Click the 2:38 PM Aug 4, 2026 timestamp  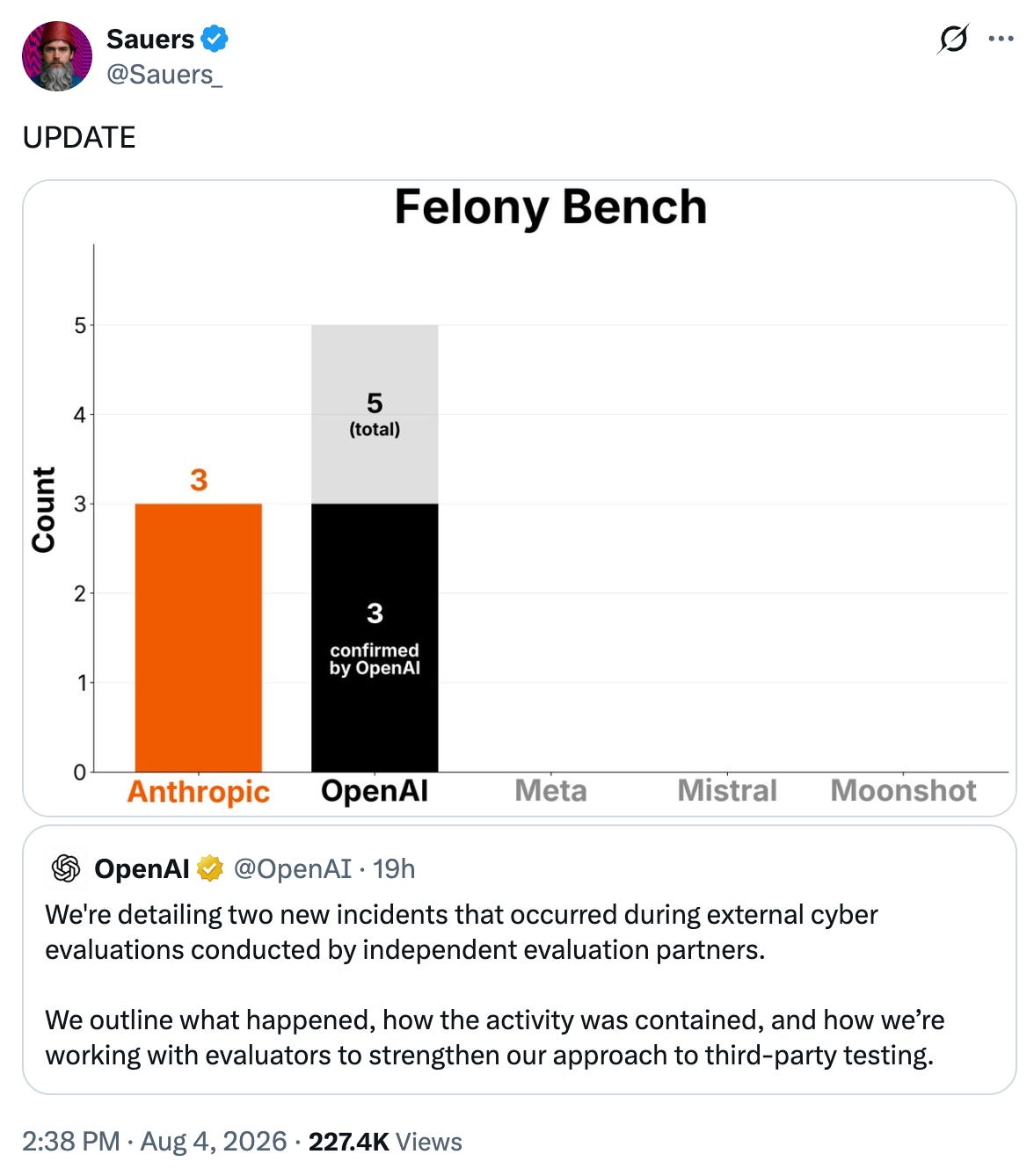pos(155,1141)
